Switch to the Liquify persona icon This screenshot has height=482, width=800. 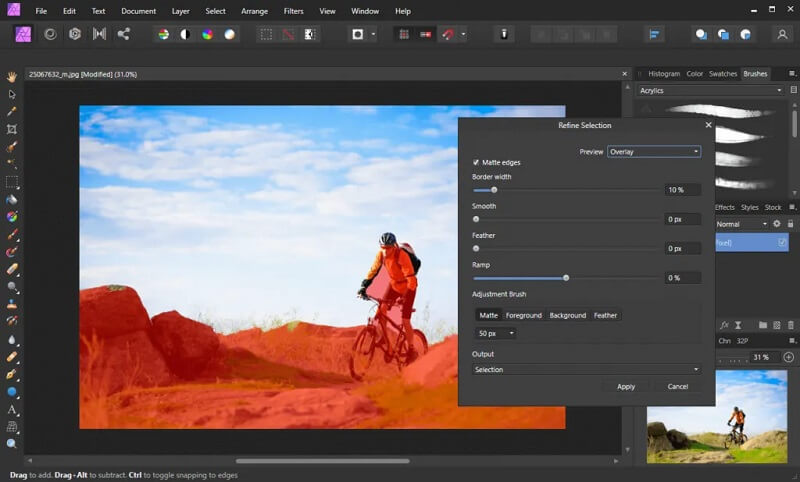pyautogui.click(x=50, y=34)
